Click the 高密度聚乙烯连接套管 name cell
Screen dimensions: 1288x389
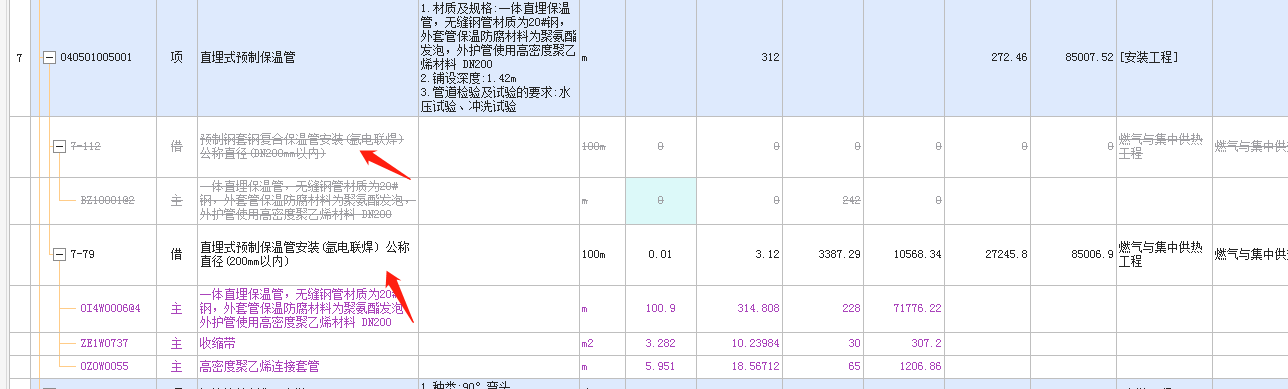(306, 366)
